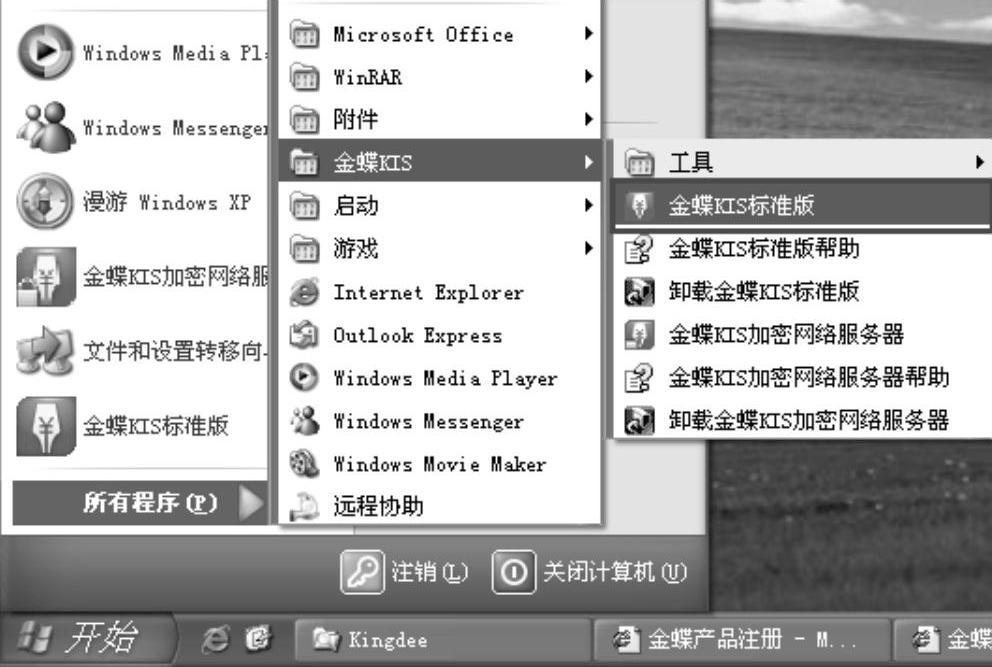The image size is (992, 667).
Task: Launch Internet Explorer from All Programs menu
Action: point(440,292)
